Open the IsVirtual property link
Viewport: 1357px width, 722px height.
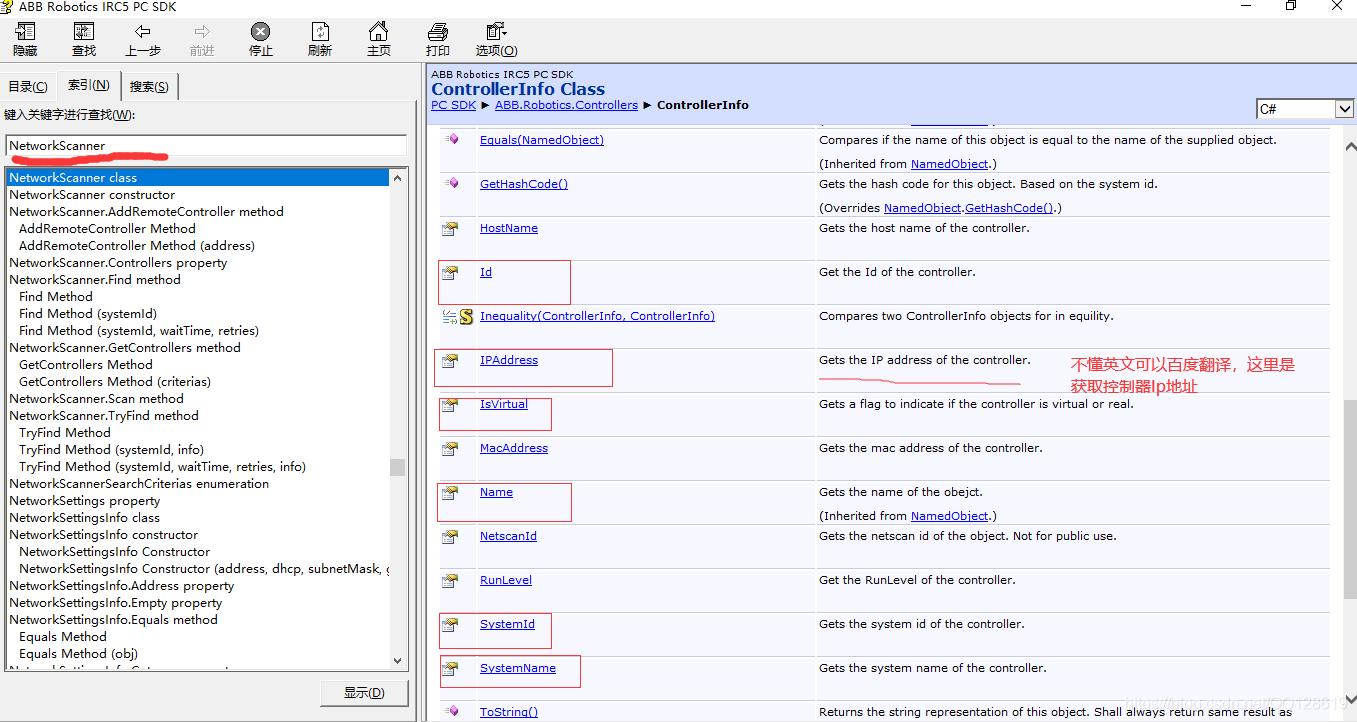point(504,404)
